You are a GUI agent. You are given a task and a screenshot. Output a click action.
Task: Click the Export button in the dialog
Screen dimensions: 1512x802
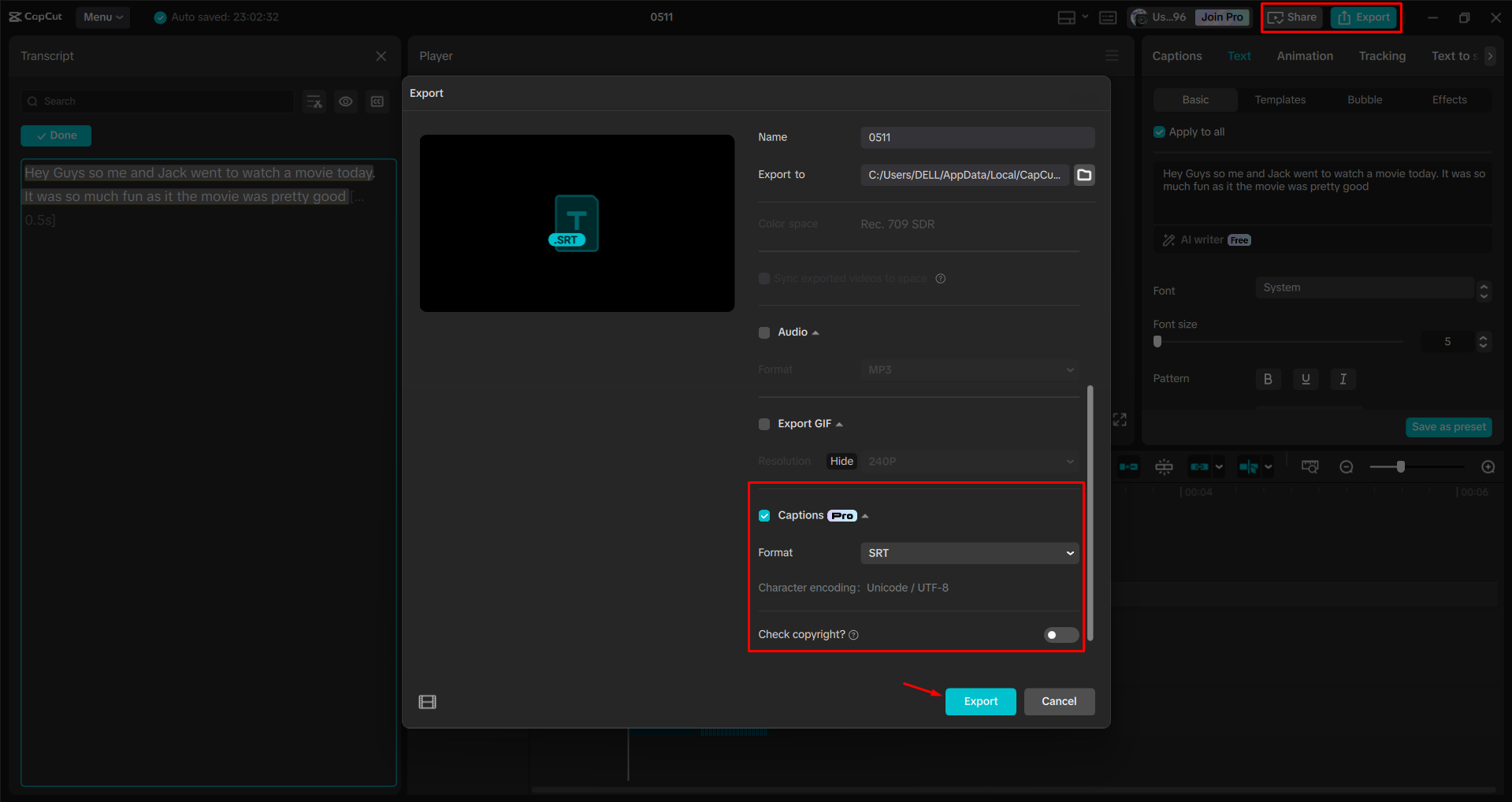tap(979, 701)
